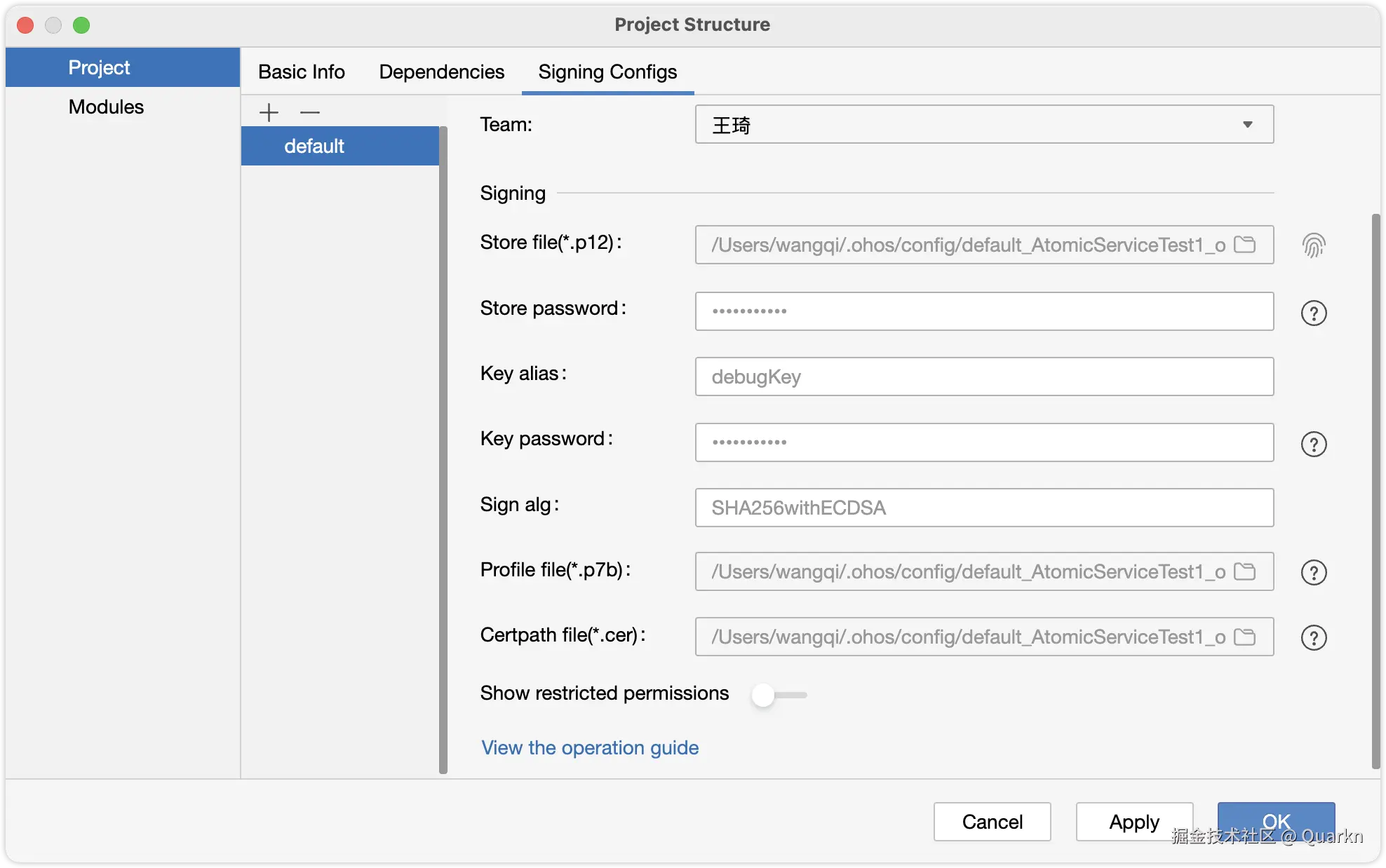Click help icon next to Certpath file
1386x868 pixels.
(x=1313, y=637)
